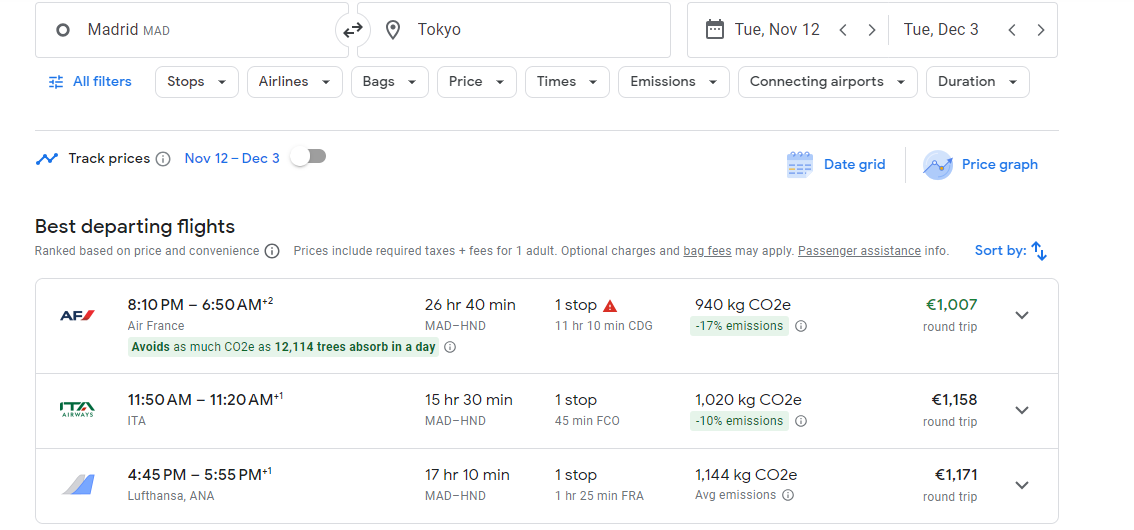This screenshot has height=530, width=1134.
Task: Click the Tue, Dec 3 return date
Action: [x=941, y=30]
